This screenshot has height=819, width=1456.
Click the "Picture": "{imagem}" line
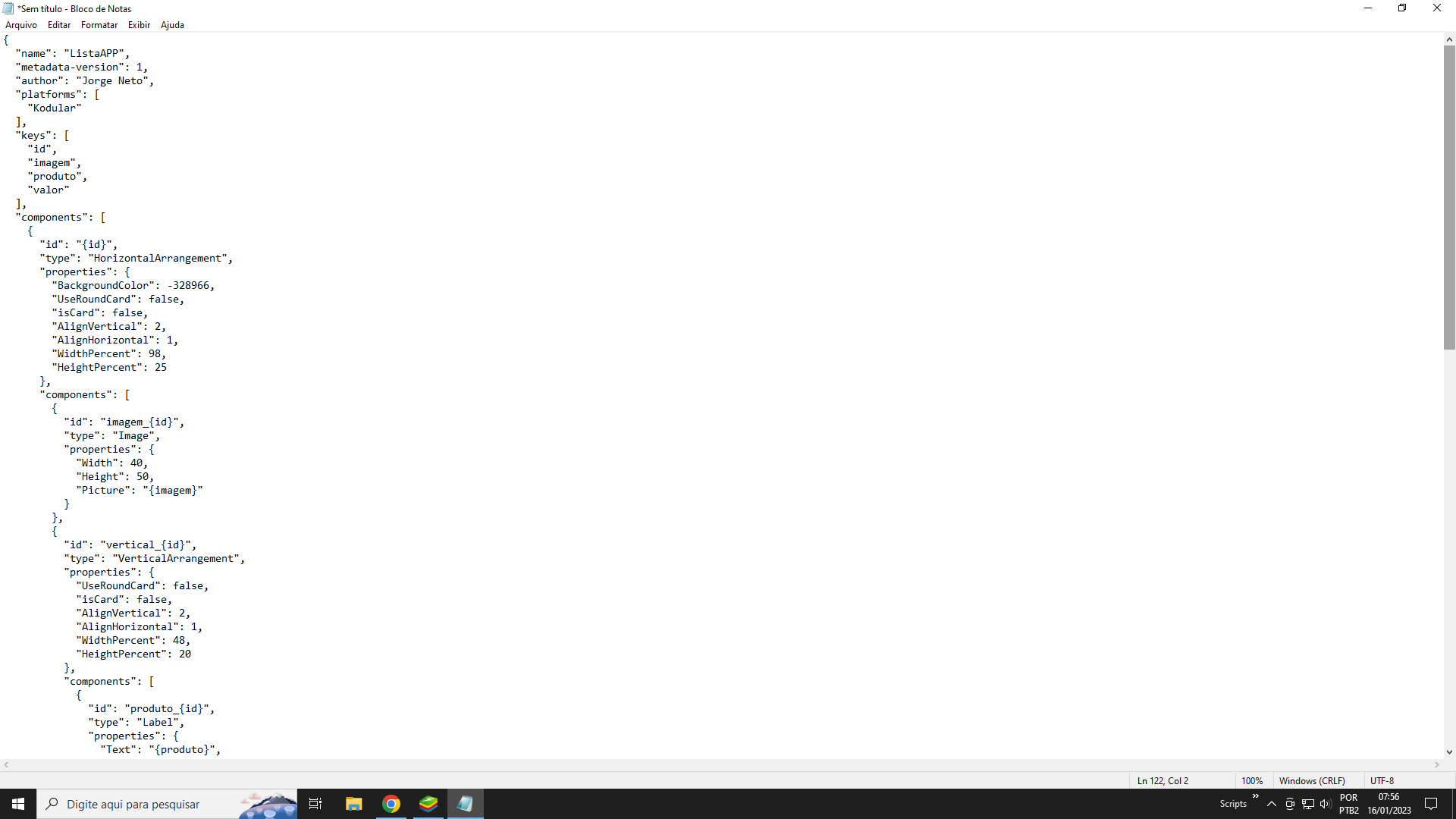click(140, 491)
